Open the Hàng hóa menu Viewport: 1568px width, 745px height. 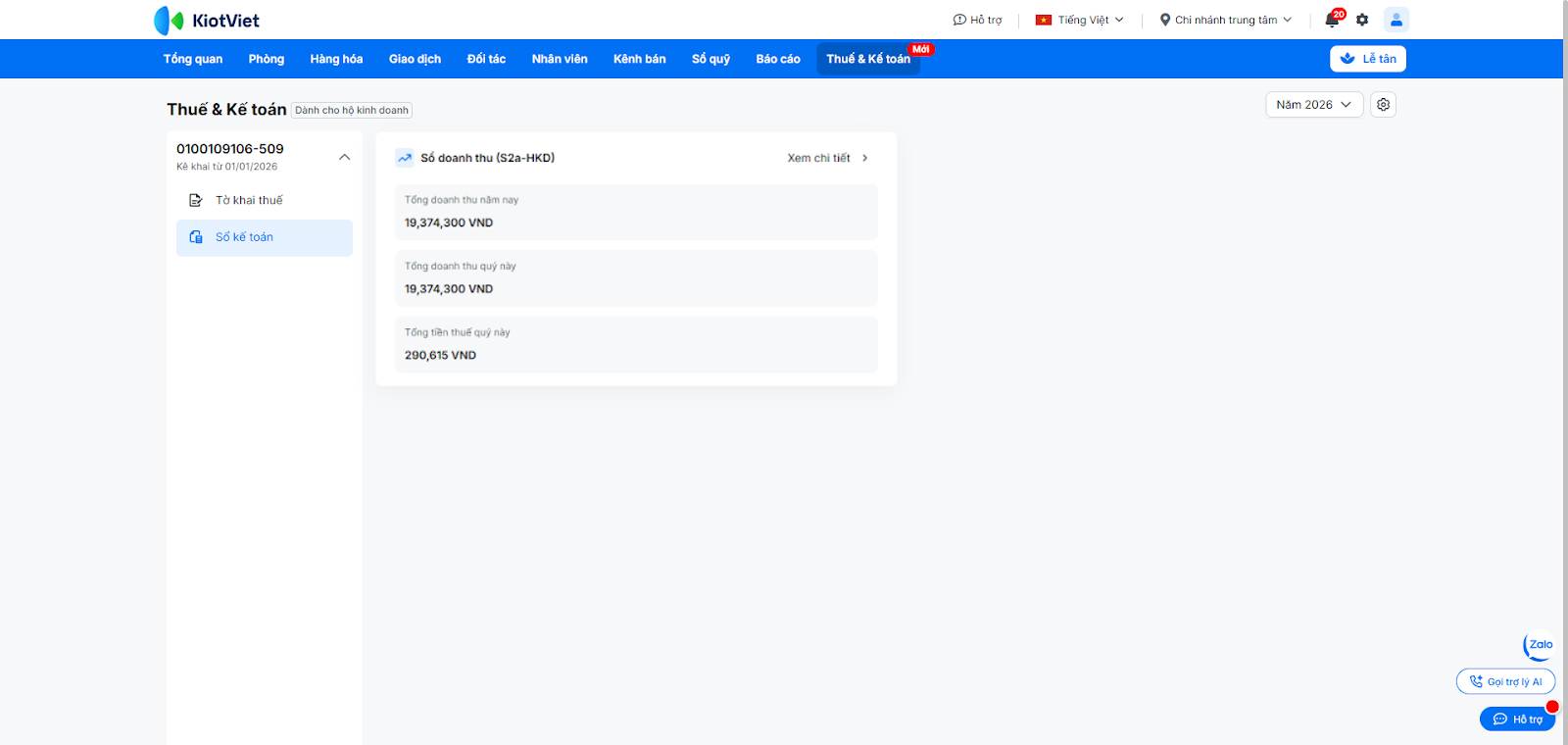pos(336,59)
